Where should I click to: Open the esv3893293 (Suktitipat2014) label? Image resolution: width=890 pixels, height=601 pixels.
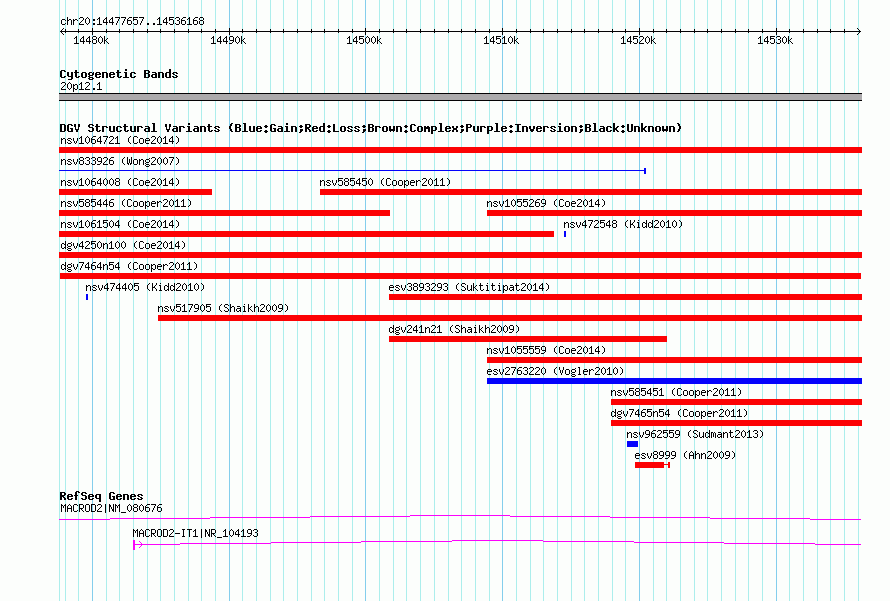point(469,287)
